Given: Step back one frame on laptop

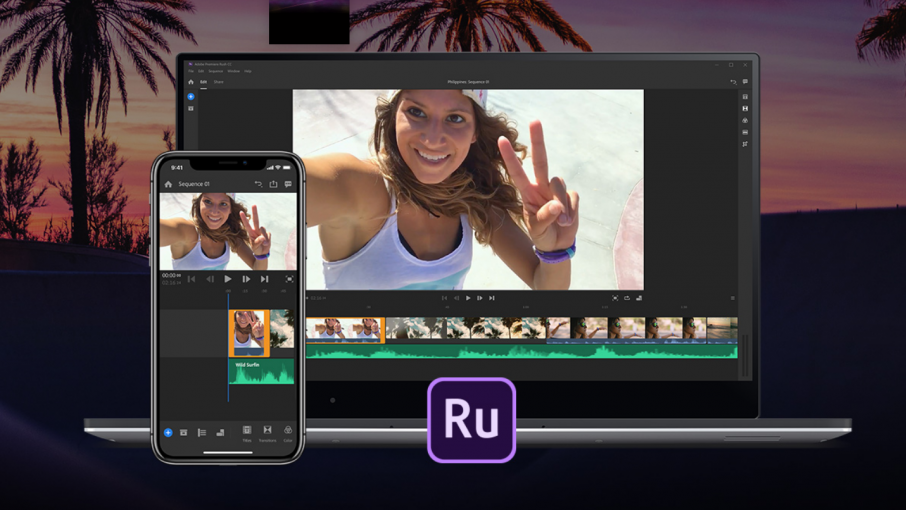Looking at the screenshot, I should tap(456, 298).
